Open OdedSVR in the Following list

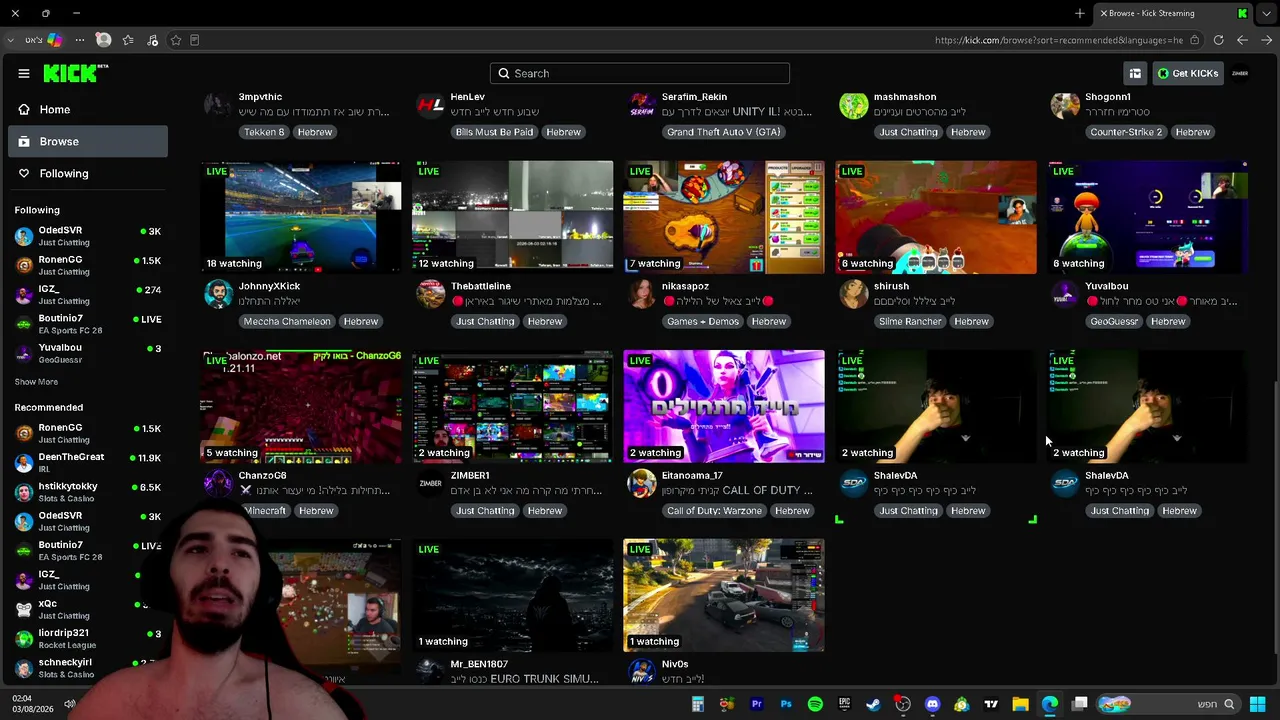[x=88, y=236]
